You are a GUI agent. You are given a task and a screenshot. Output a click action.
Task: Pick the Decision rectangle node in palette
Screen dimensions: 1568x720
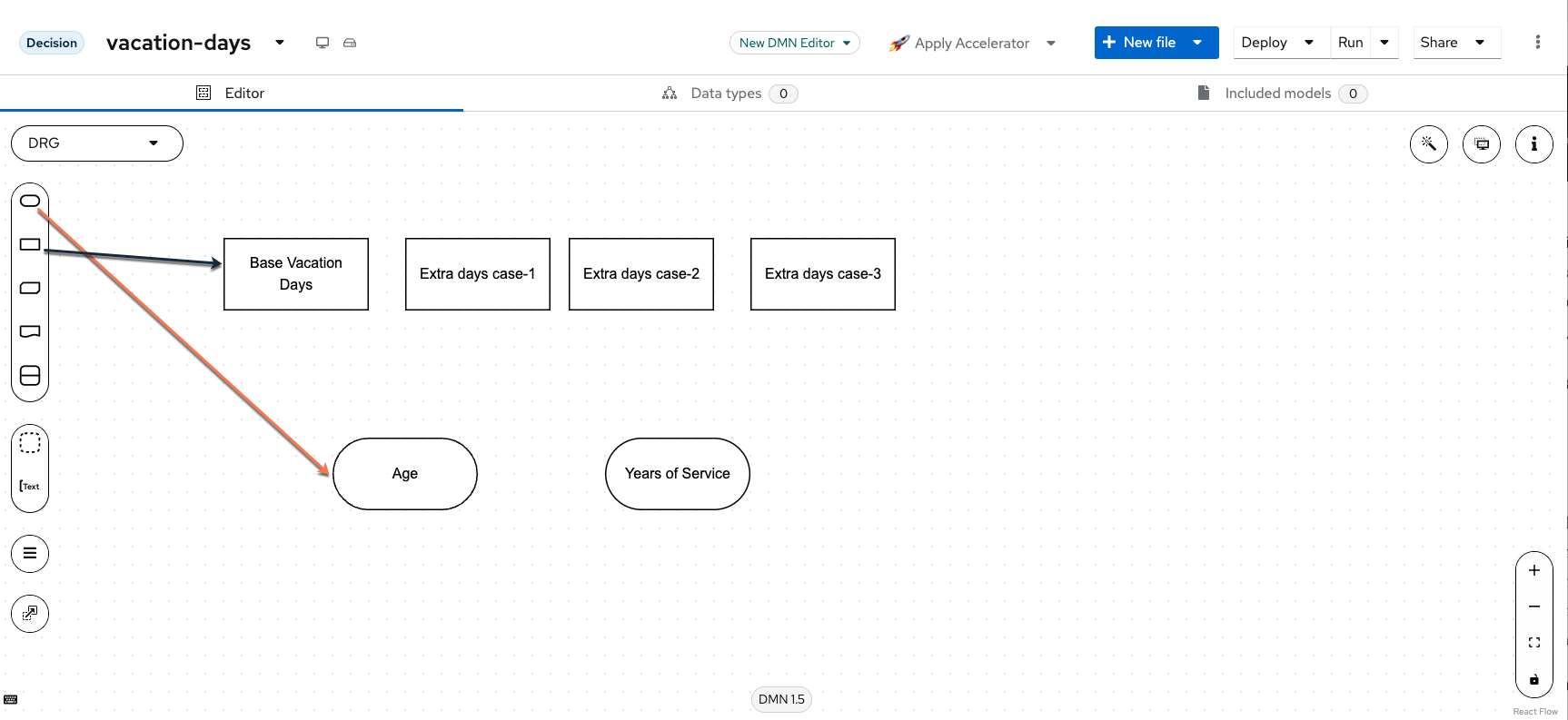30,244
